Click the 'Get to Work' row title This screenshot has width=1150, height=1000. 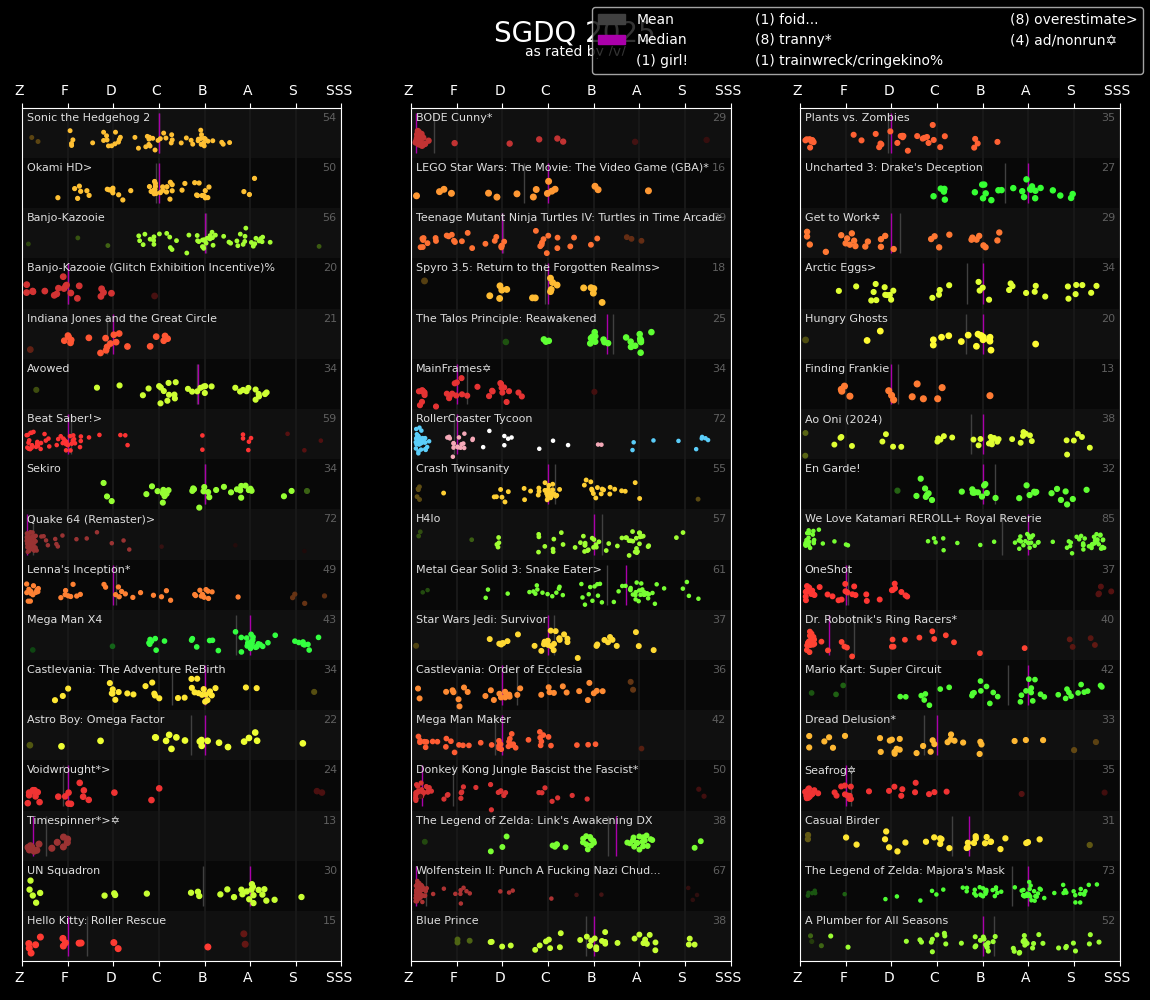coord(842,217)
